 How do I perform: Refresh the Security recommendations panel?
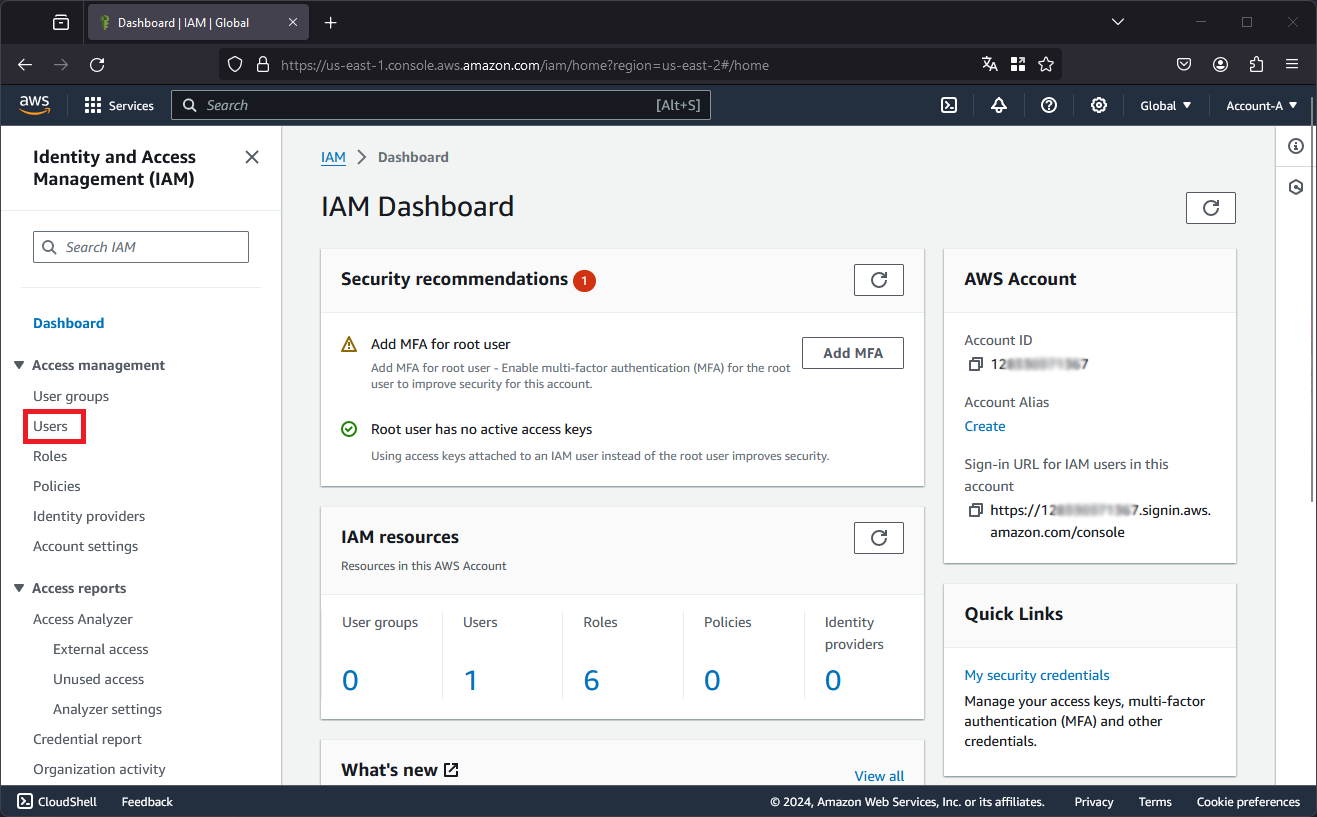click(x=879, y=280)
